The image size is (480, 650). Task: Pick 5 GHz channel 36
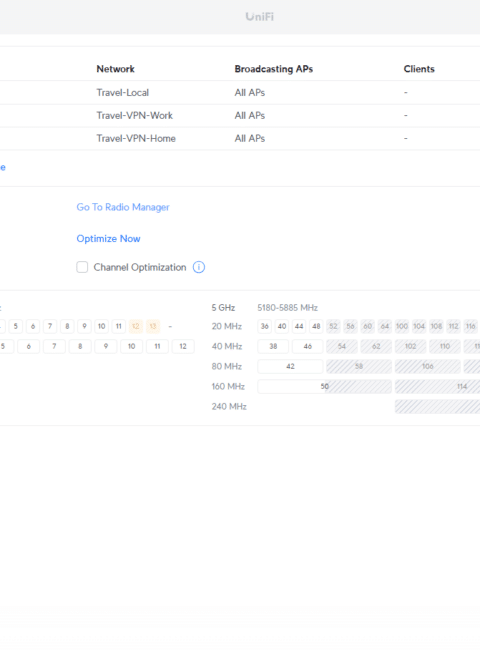[264, 326]
